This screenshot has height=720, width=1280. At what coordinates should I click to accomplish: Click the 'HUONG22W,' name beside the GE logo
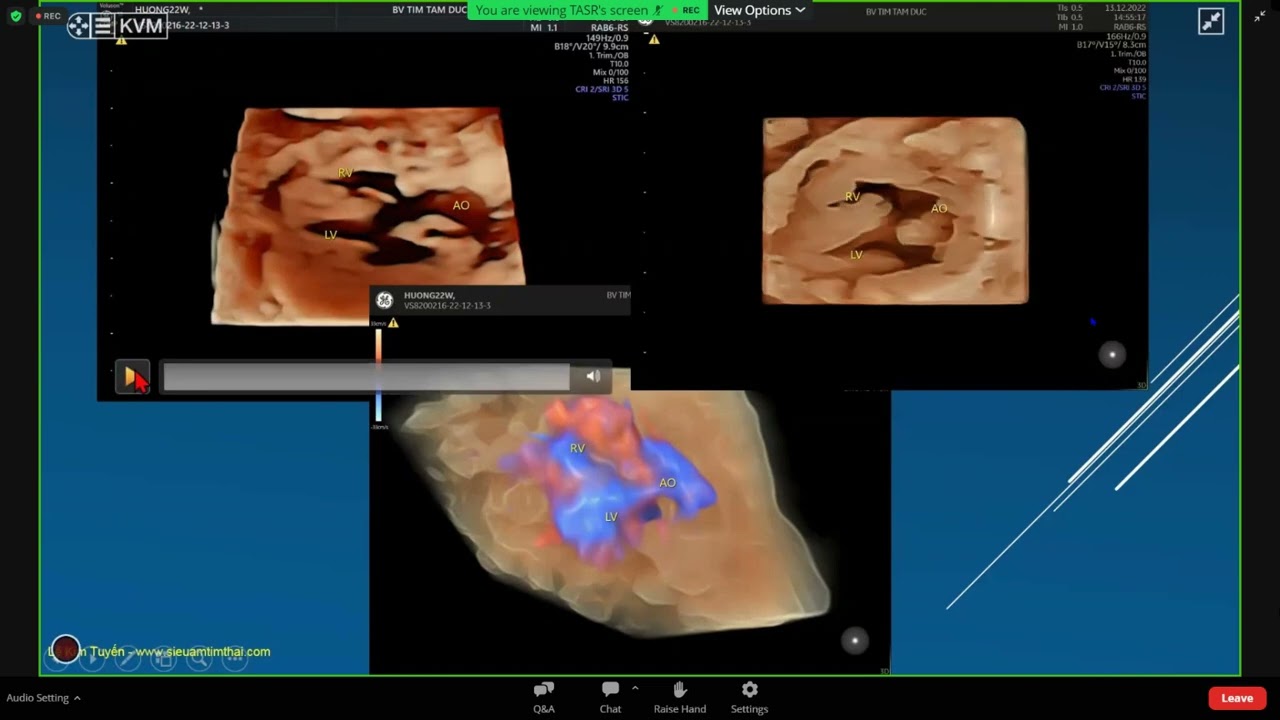click(x=429, y=296)
